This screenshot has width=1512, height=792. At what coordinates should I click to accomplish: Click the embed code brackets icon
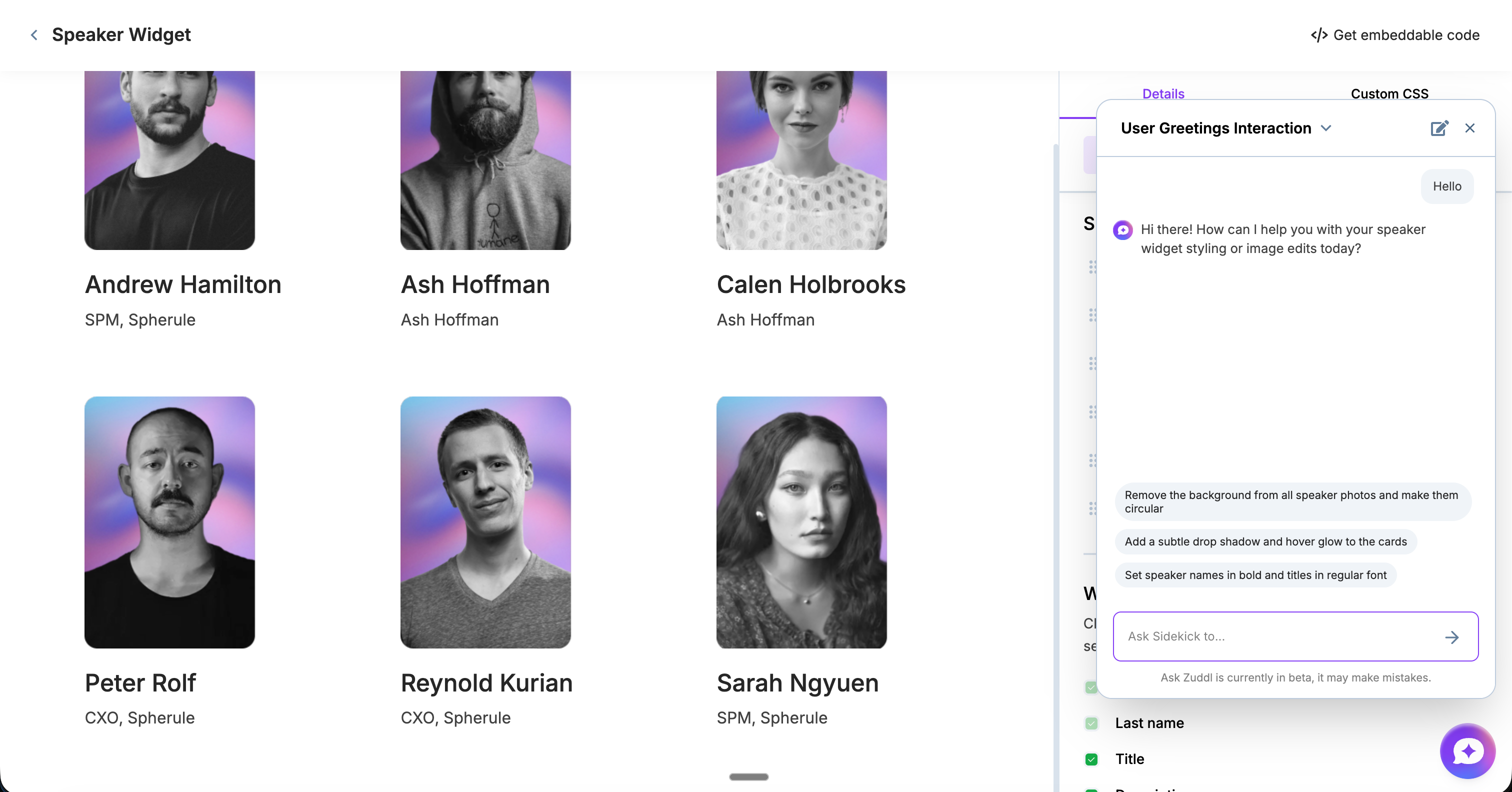1319,35
